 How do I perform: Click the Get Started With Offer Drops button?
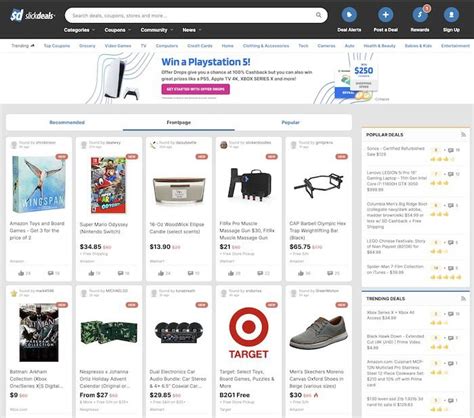196,89
